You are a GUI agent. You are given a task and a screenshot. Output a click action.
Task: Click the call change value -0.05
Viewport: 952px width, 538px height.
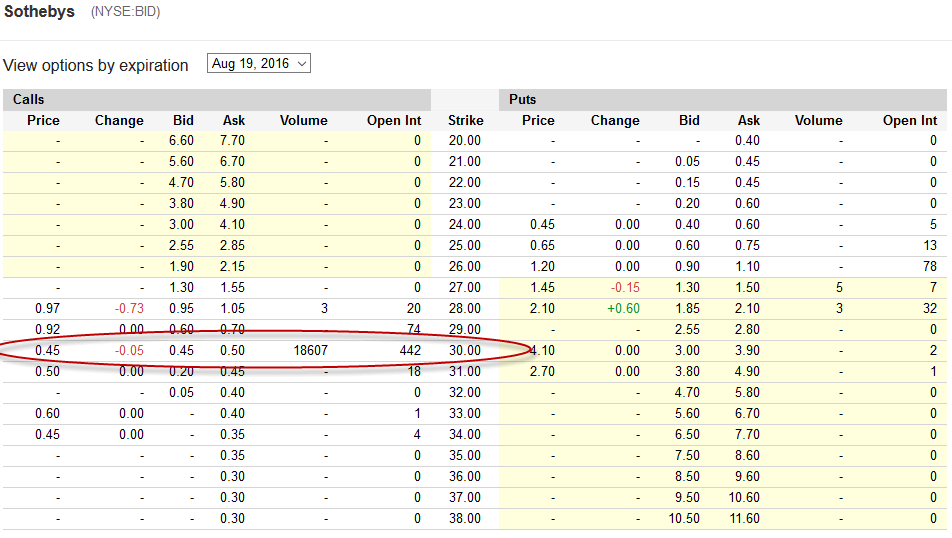click(129, 350)
